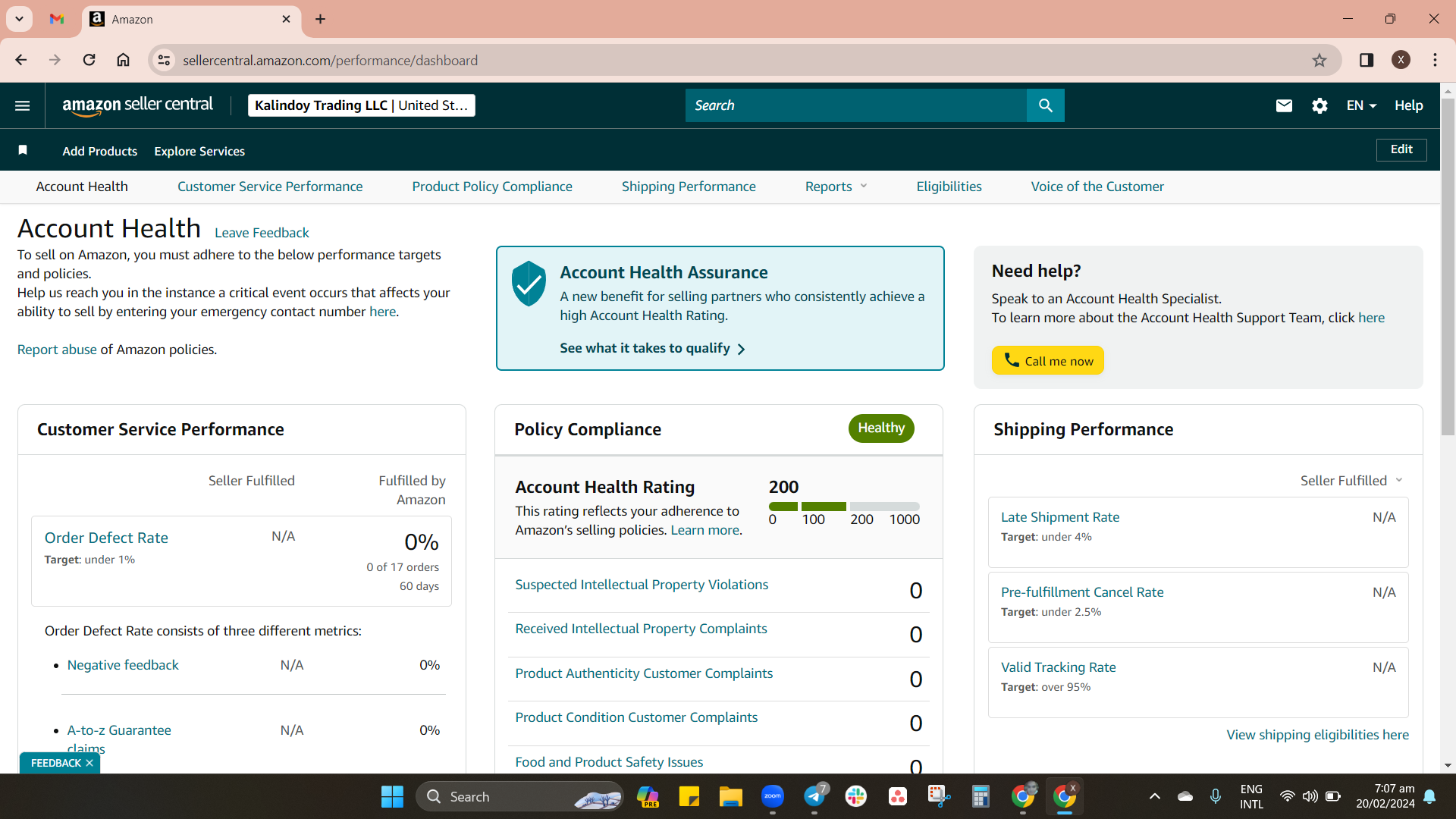Image resolution: width=1456 pixels, height=819 pixels.
Task: Go to the Customer Service Performance tab
Action: 270,187
